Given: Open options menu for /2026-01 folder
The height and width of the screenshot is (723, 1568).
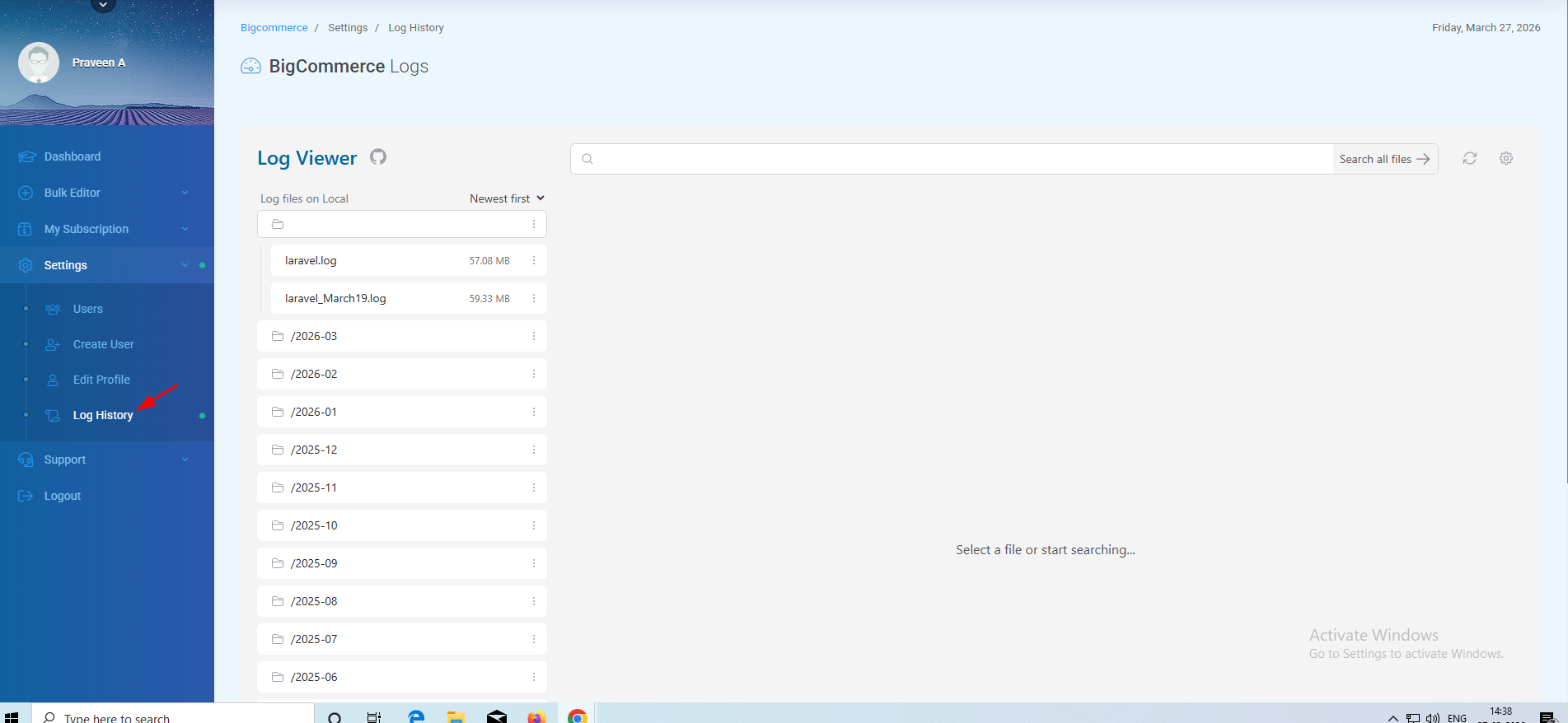Looking at the screenshot, I should 534,412.
